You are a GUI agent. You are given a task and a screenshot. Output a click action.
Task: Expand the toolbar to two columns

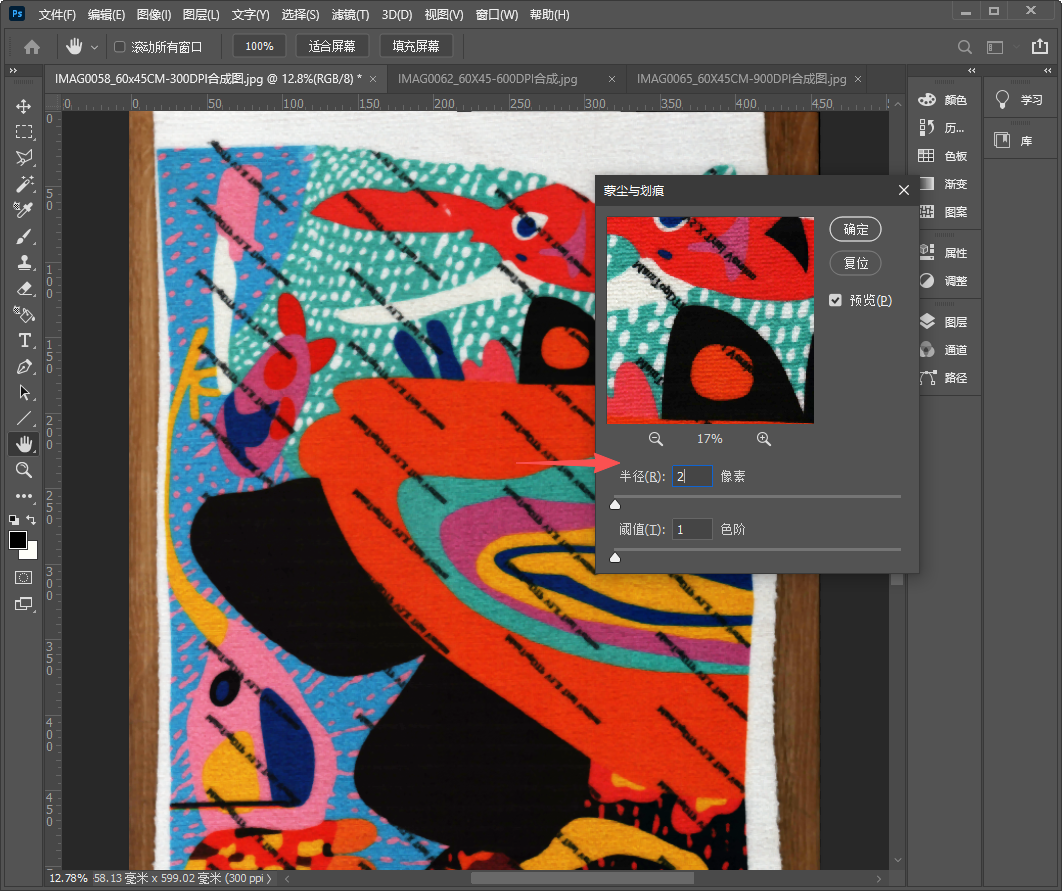(x=13, y=70)
